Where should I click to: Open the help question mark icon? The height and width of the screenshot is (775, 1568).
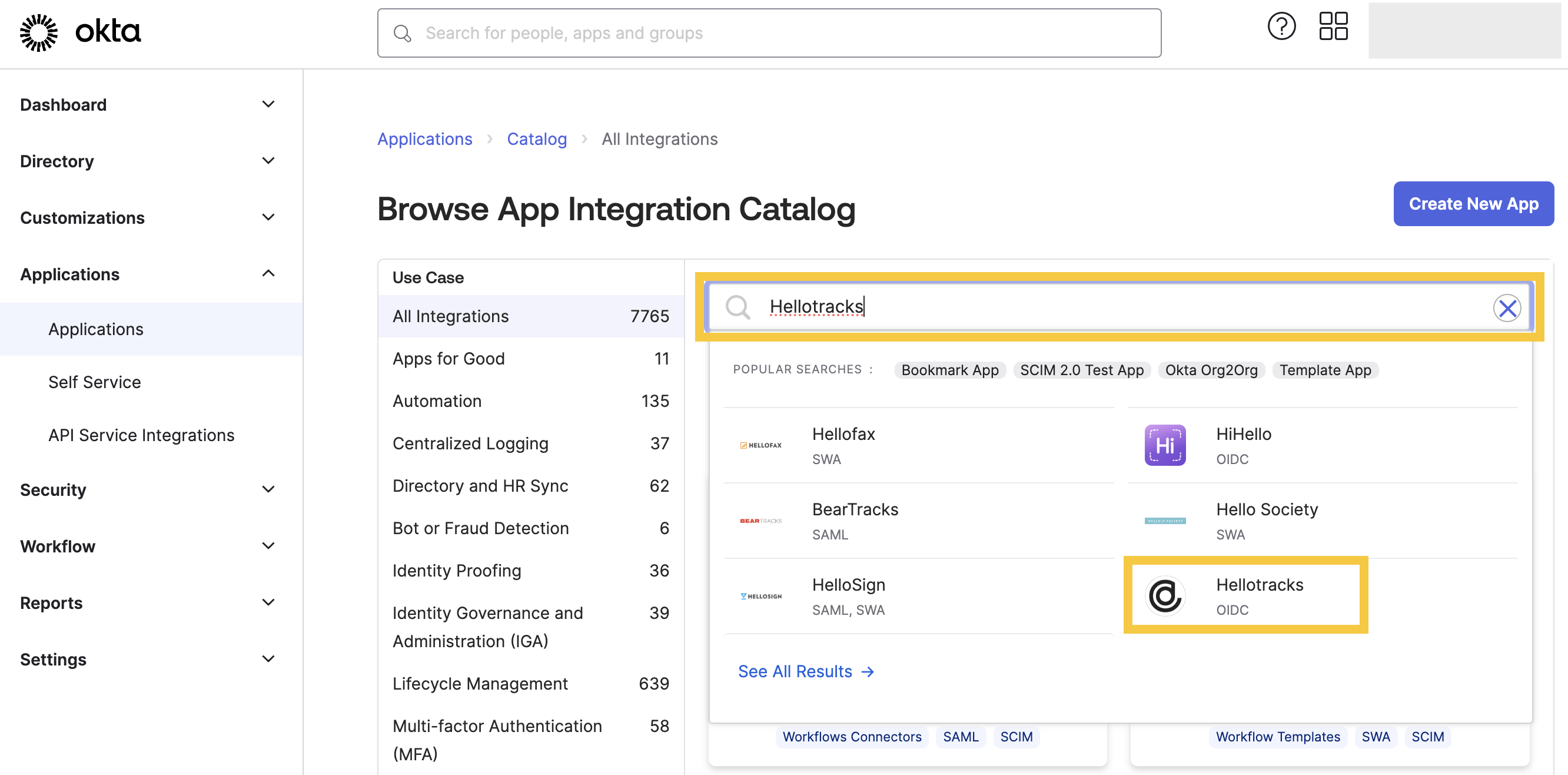coord(1281,26)
